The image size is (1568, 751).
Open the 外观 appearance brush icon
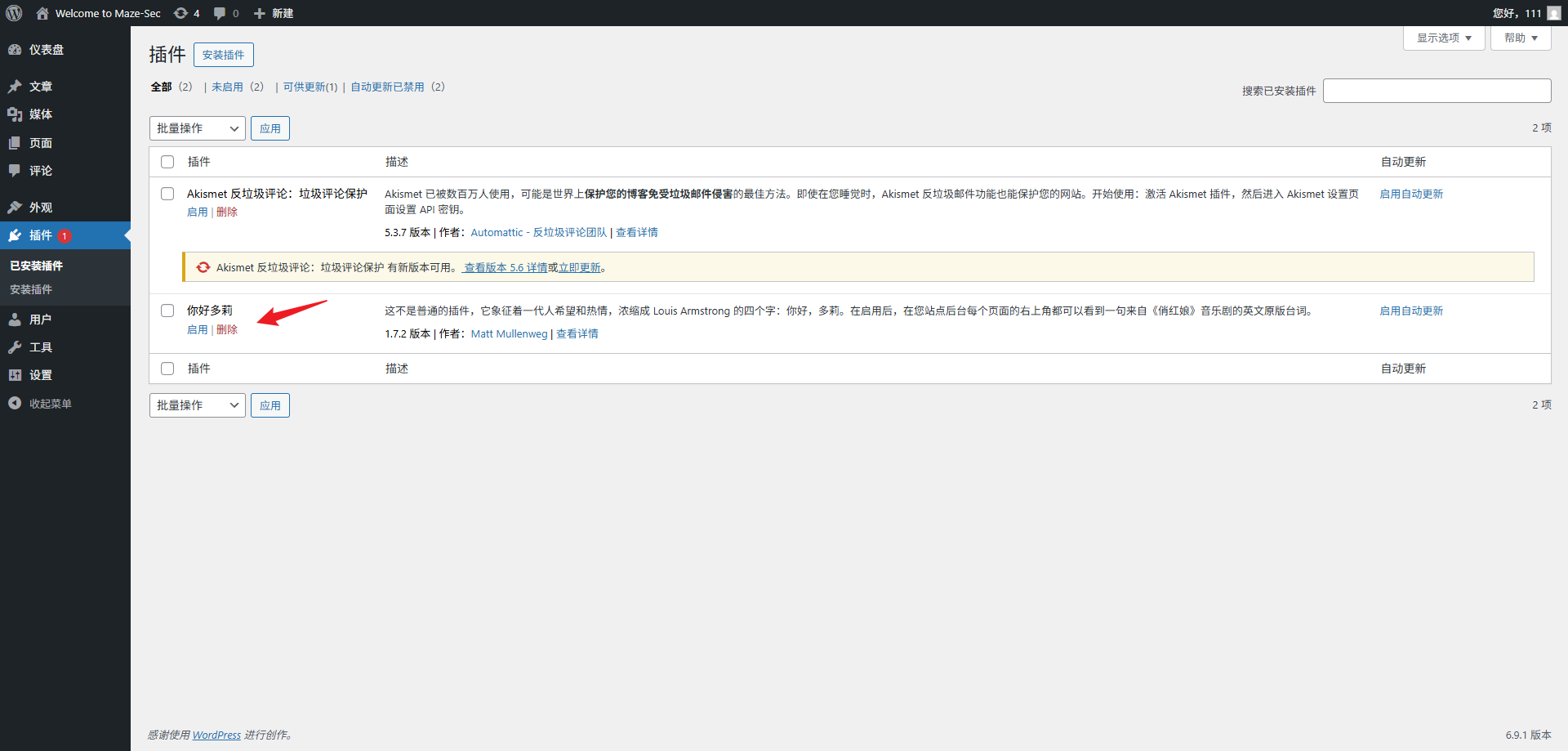tap(15, 208)
